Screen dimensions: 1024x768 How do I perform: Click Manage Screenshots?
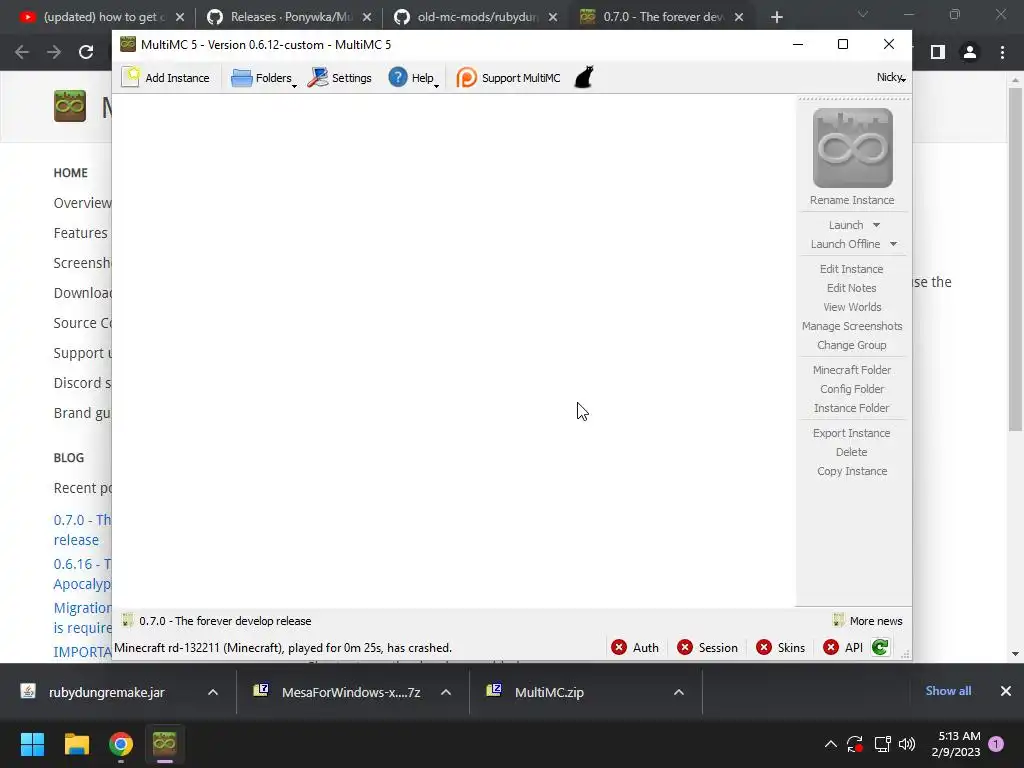tap(852, 326)
